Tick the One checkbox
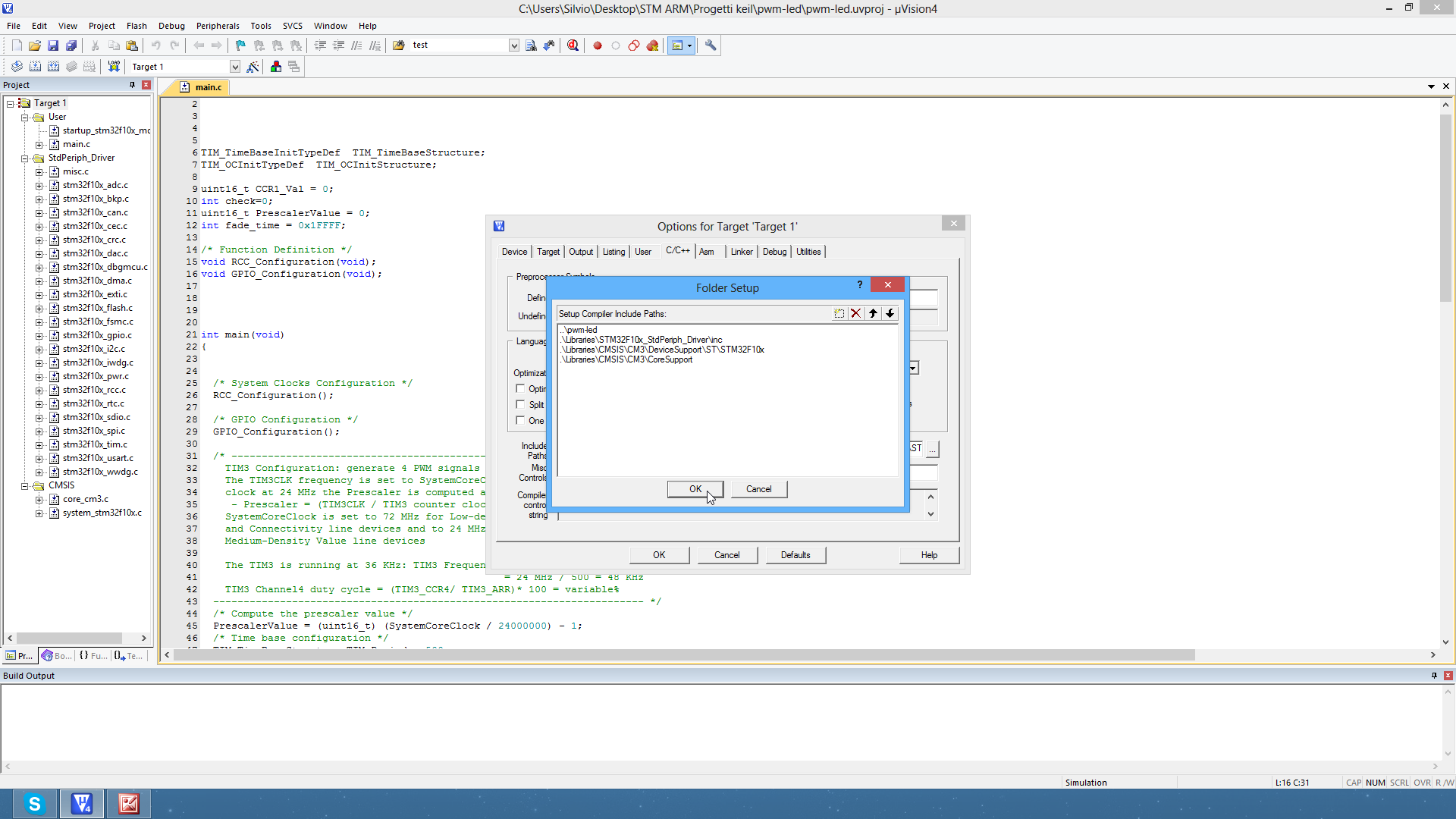This screenshot has height=819, width=1456. click(x=520, y=420)
